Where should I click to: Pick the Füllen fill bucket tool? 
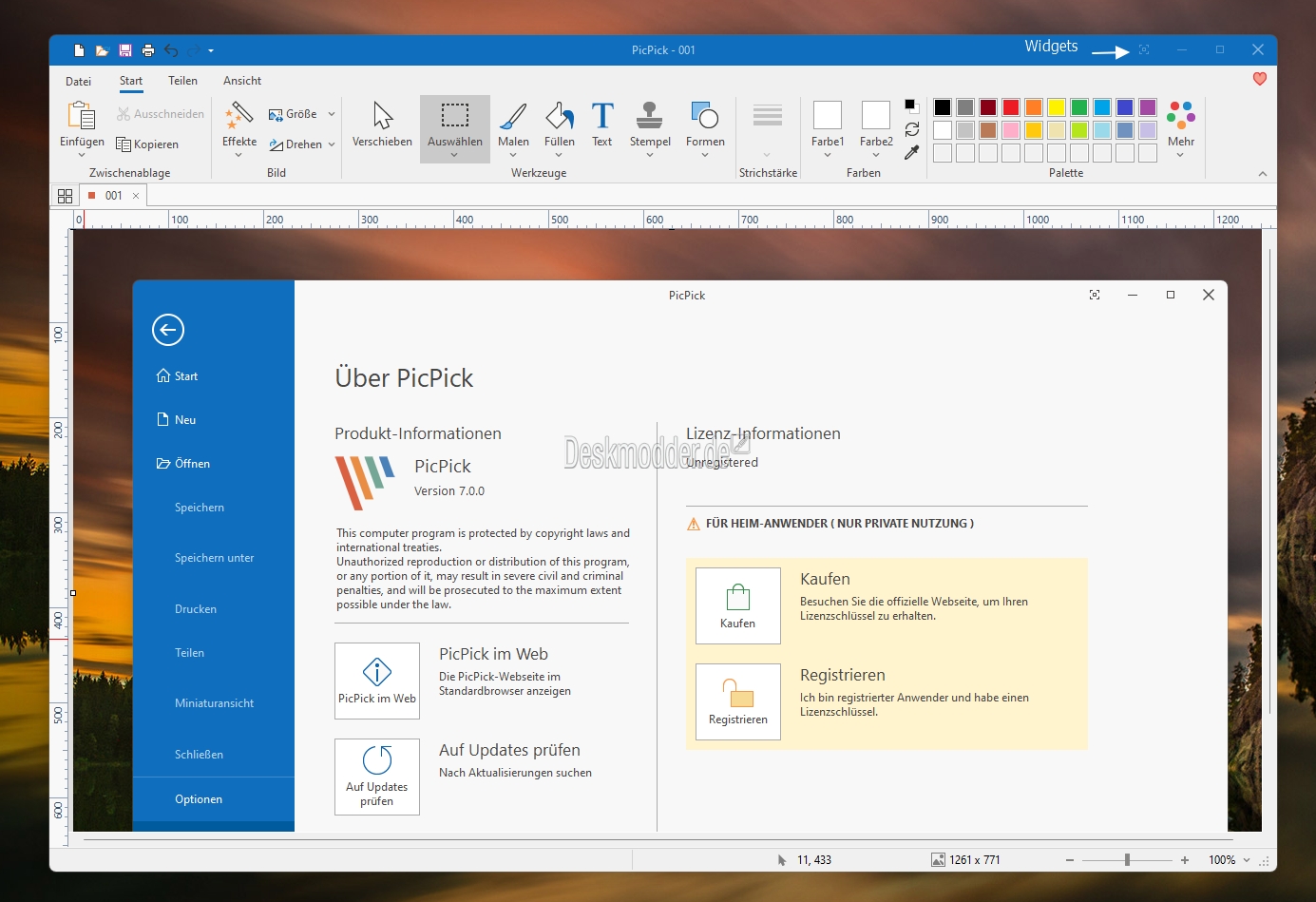(x=559, y=125)
